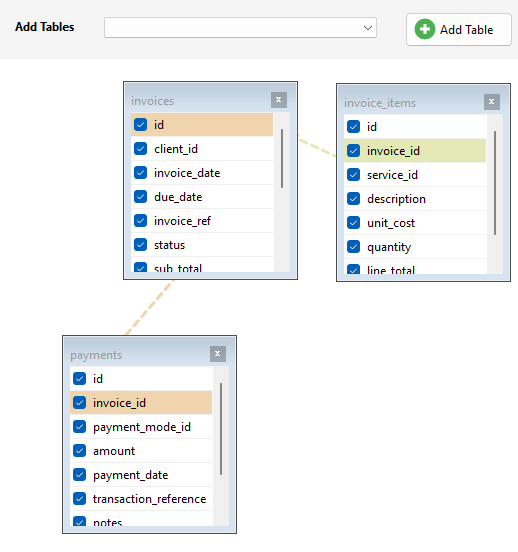Toggle the transaction_reference checkbox
This screenshot has height=552, width=518.
point(80,498)
